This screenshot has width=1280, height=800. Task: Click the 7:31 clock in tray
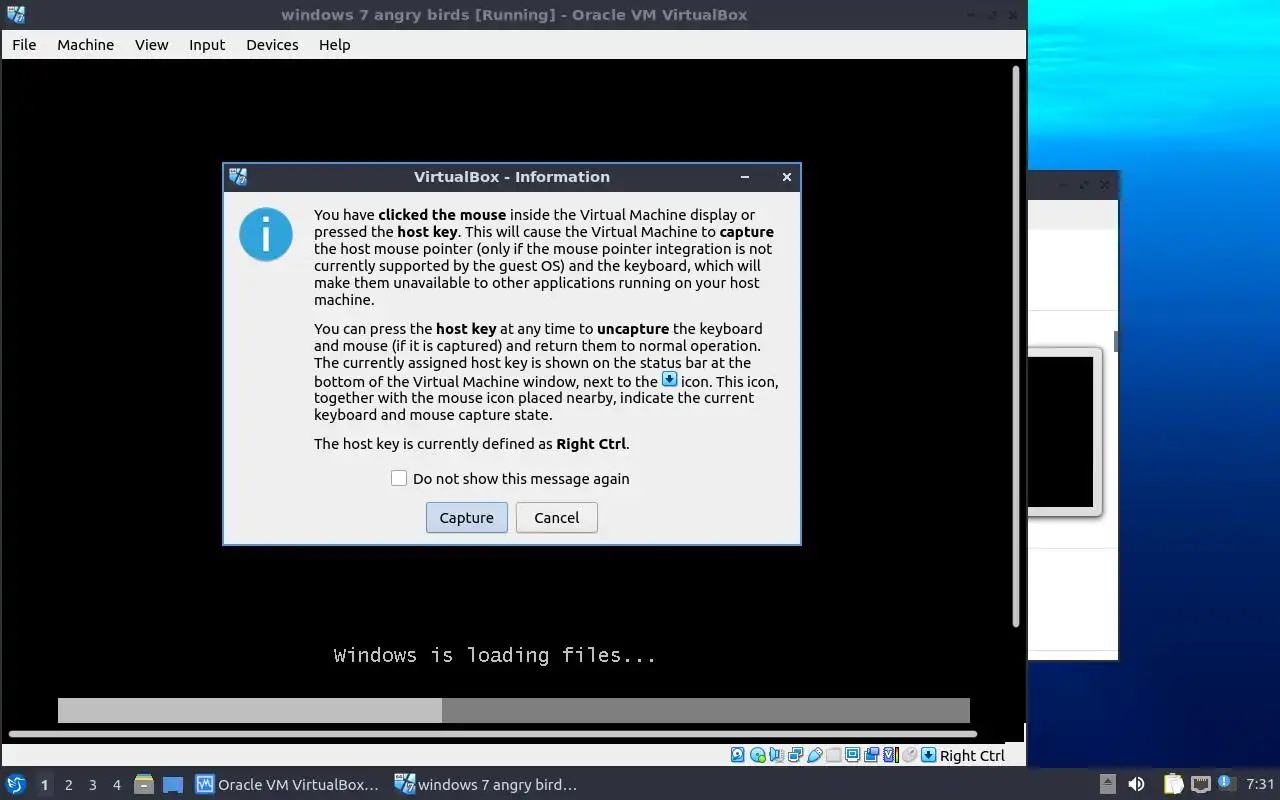pos(1260,784)
